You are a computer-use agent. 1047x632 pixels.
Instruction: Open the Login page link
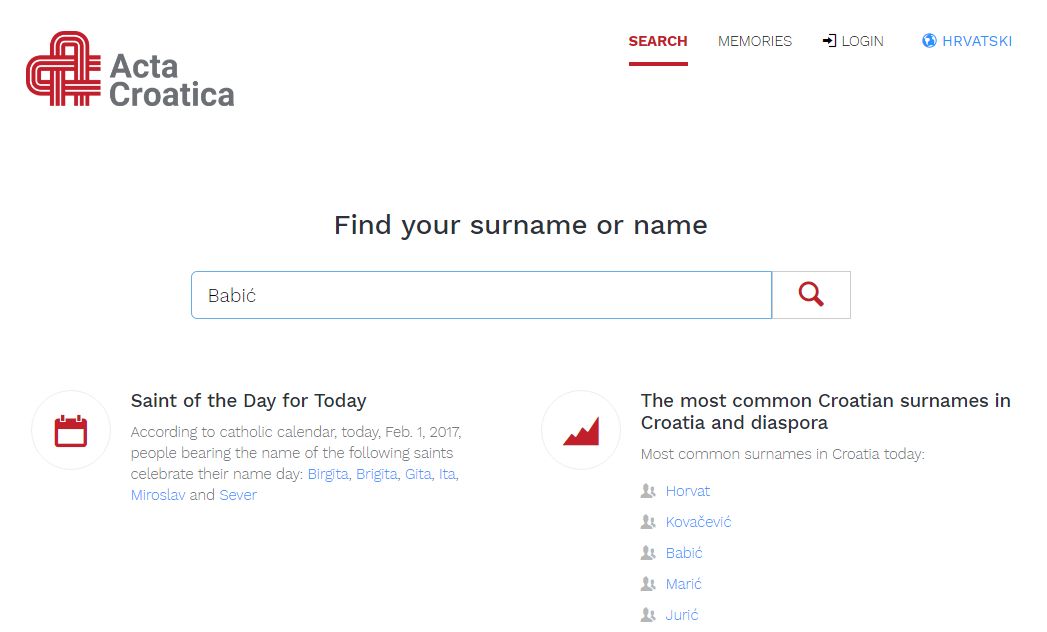tap(862, 41)
